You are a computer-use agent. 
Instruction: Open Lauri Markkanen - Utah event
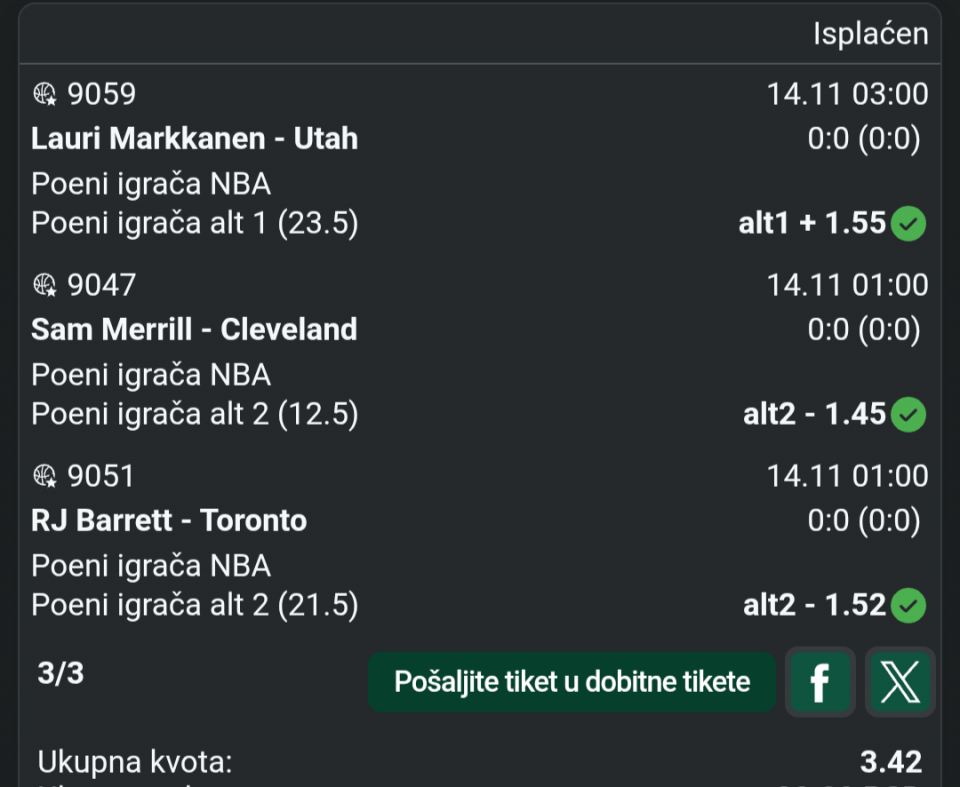click(194, 138)
